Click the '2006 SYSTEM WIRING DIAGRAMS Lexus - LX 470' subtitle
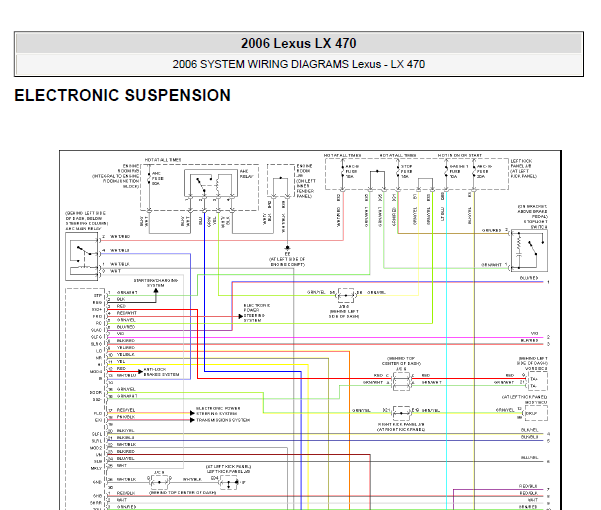 point(299,64)
